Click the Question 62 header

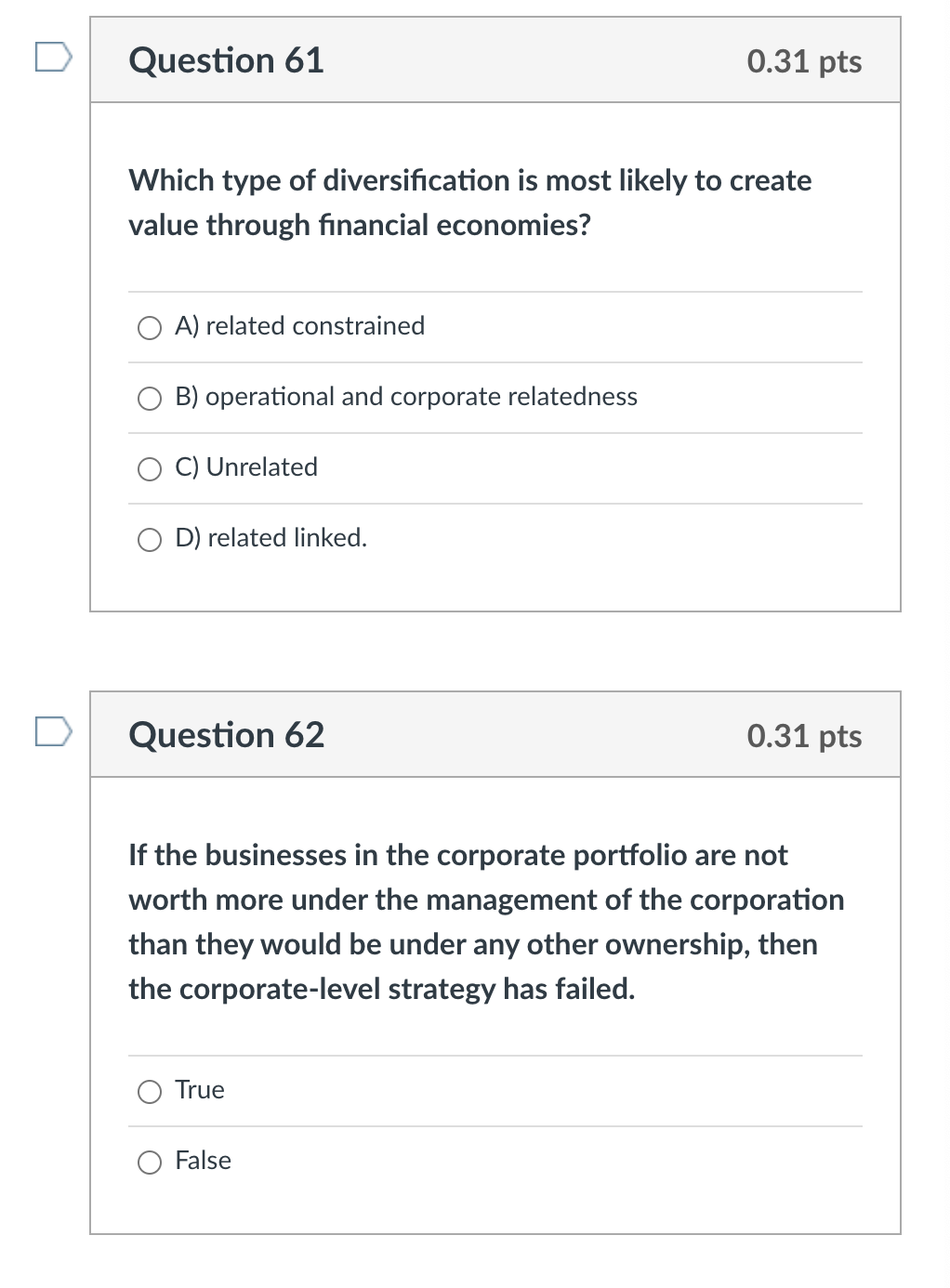226,735
